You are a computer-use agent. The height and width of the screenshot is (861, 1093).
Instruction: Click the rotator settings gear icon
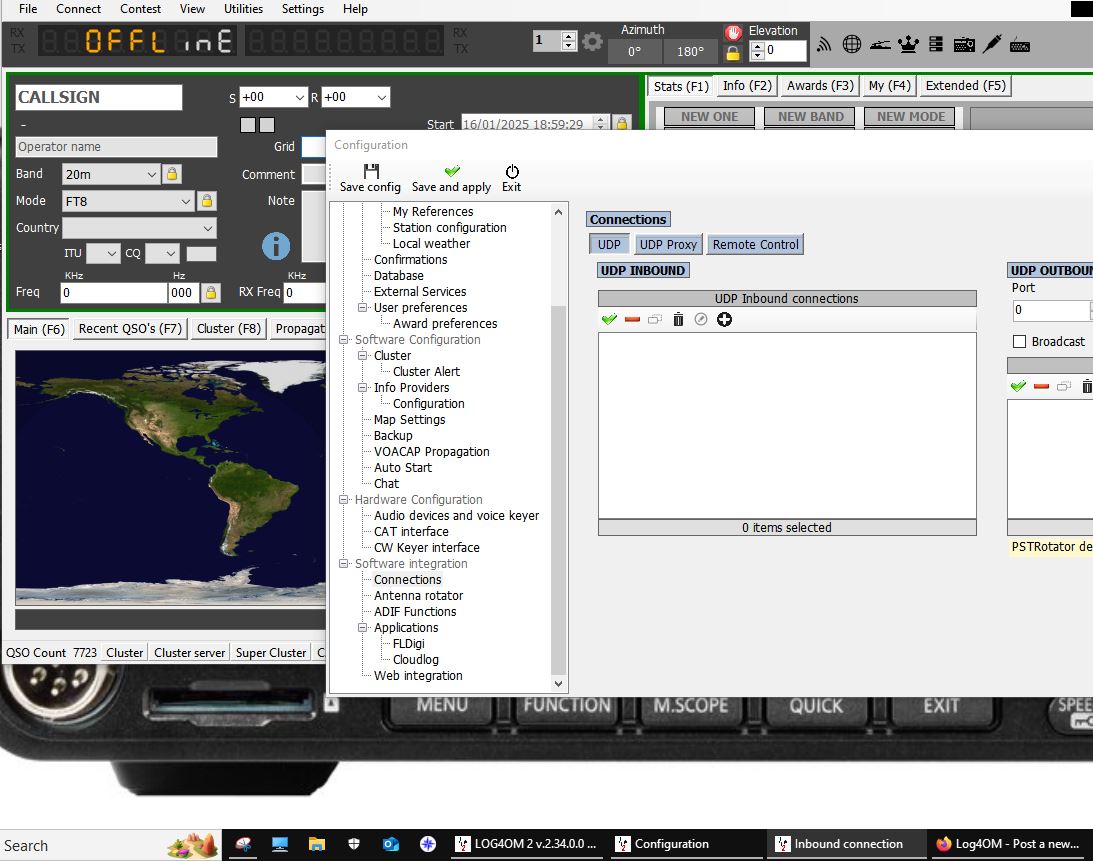(x=592, y=41)
